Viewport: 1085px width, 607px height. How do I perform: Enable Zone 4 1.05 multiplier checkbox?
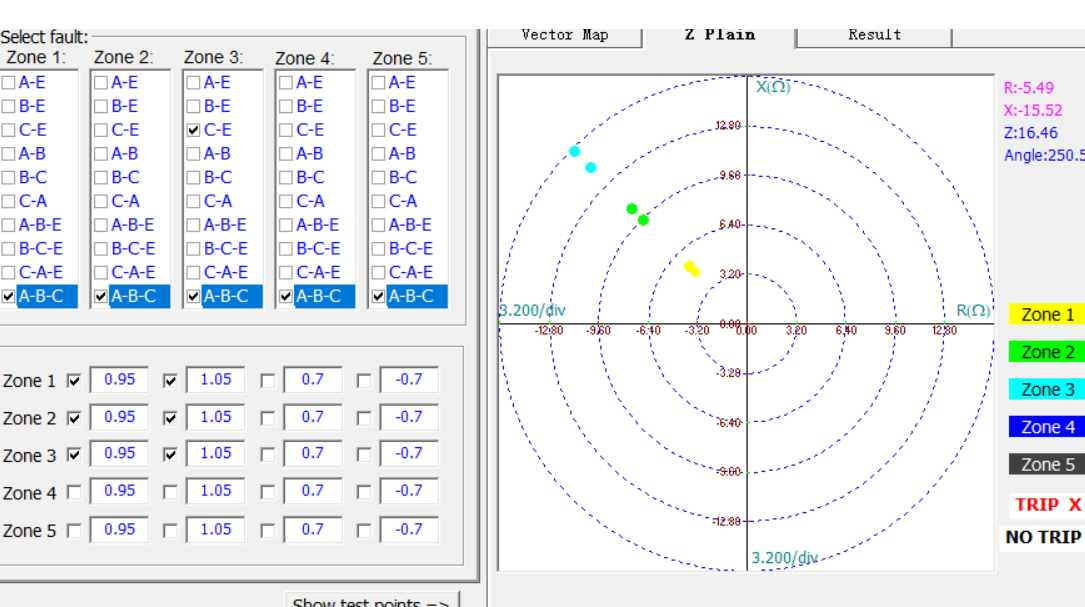click(170, 492)
